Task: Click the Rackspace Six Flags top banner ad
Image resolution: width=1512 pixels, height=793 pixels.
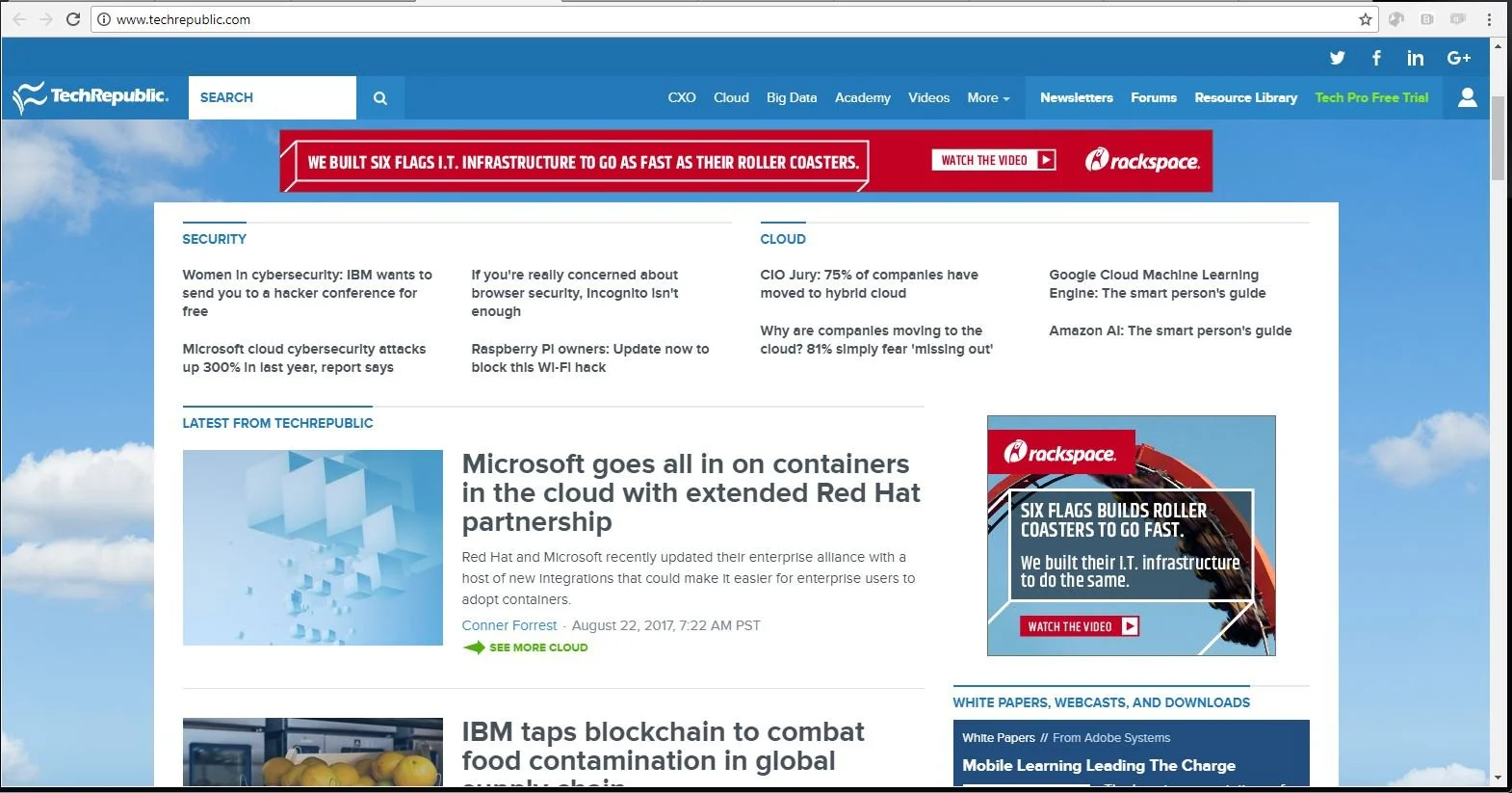Action: coord(746,161)
